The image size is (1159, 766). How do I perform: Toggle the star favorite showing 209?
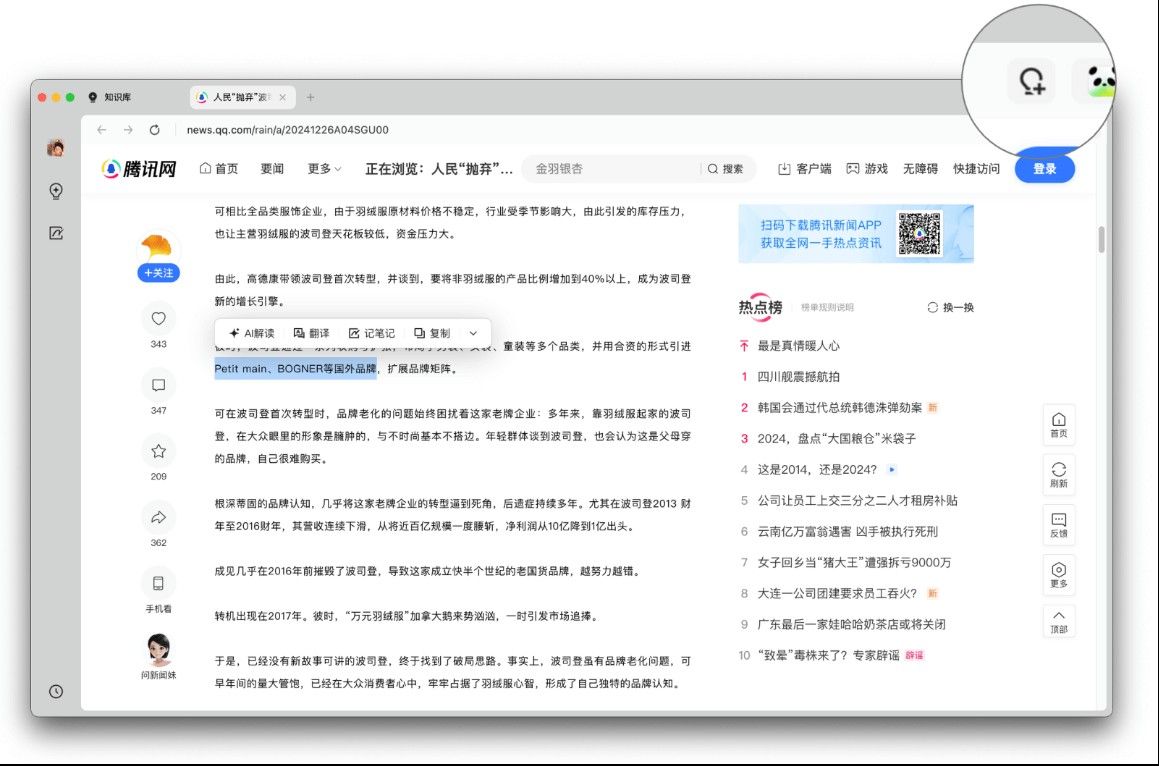click(x=158, y=450)
